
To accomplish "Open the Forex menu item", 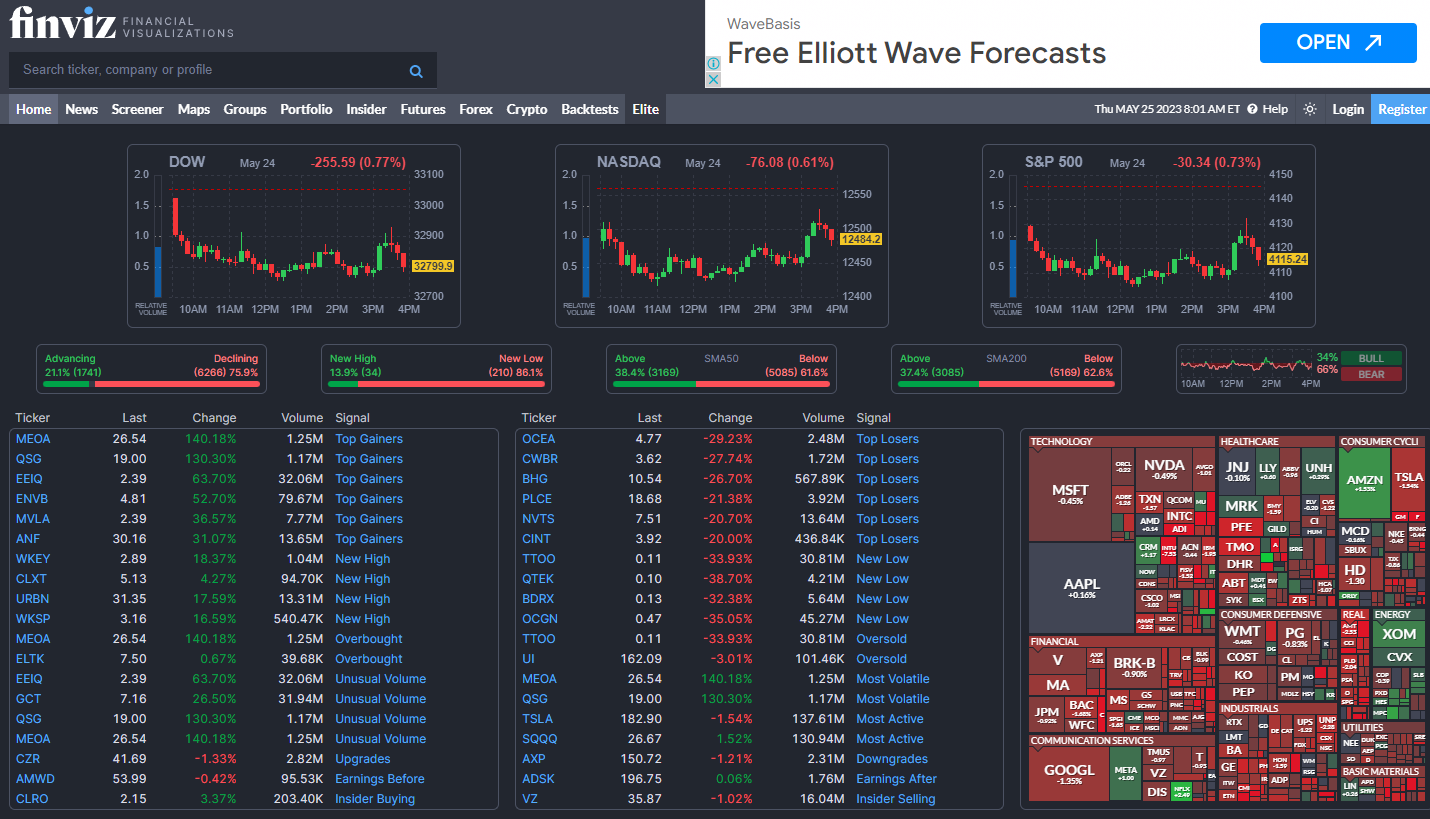I will [476, 109].
